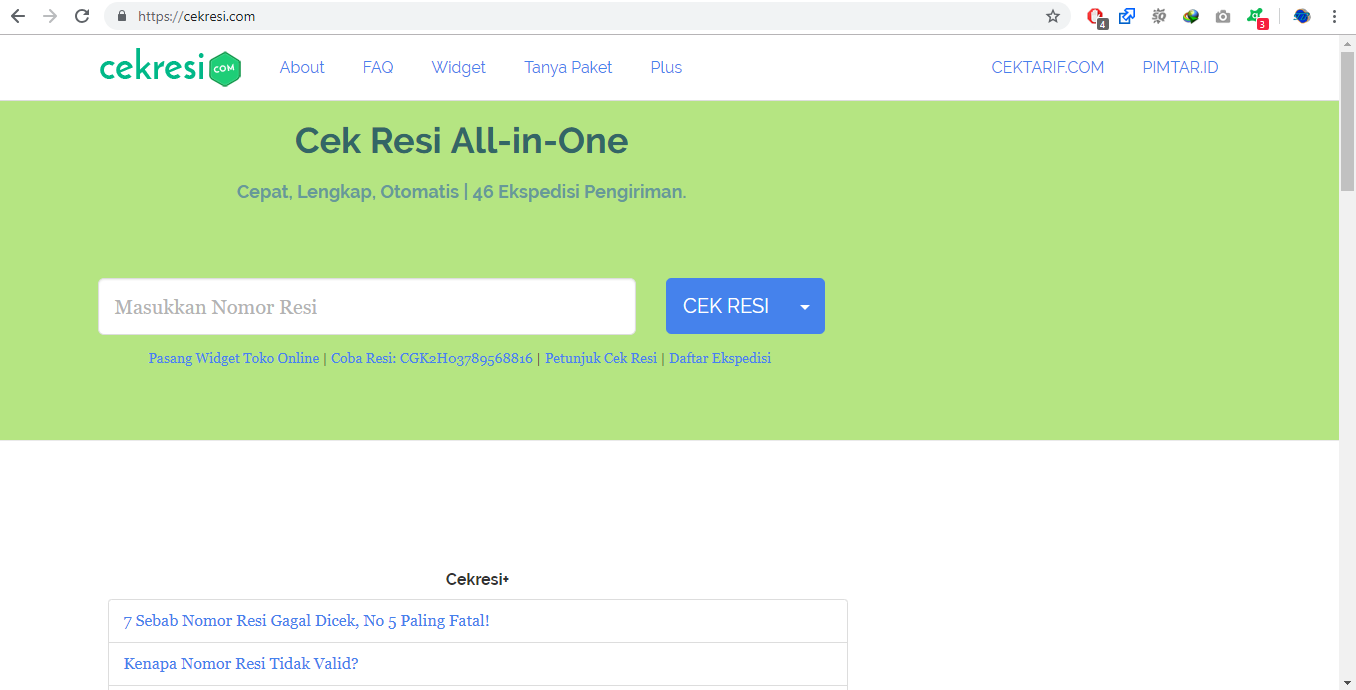This screenshot has width=1356, height=690.
Task: Reload the cekresi.com page
Action: [x=82, y=16]
